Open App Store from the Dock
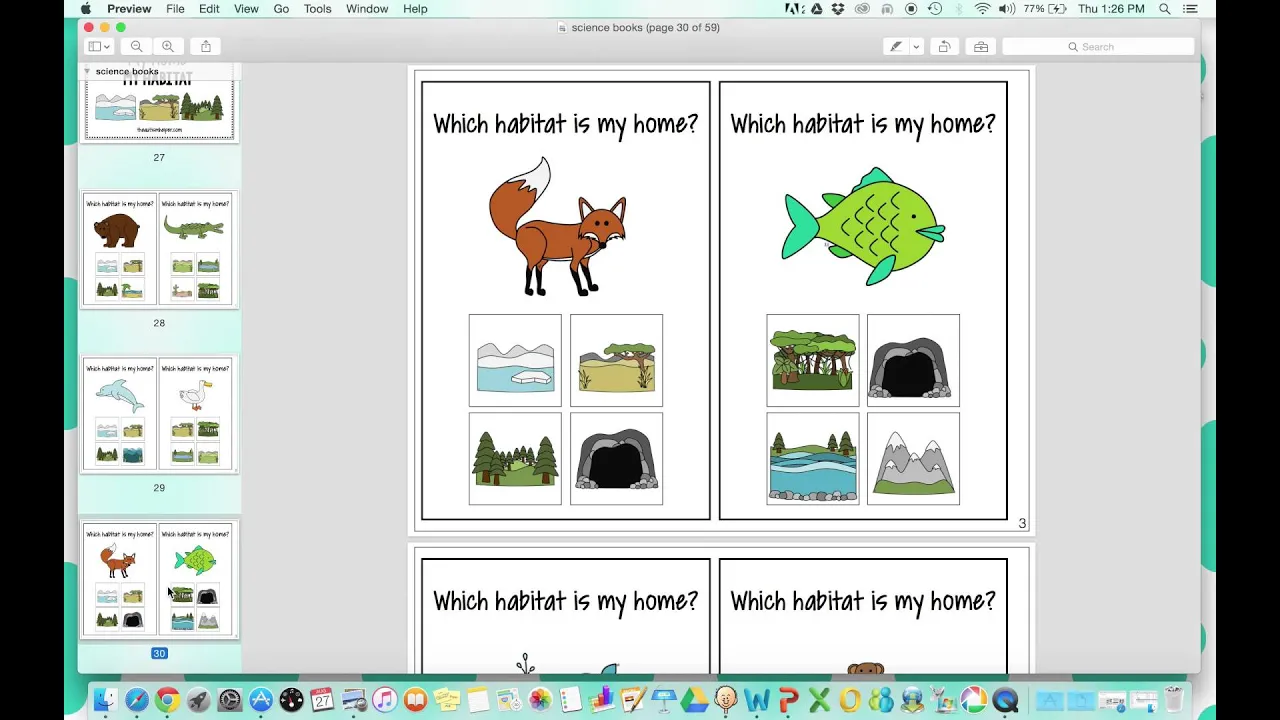1280x720 pixels. pos(261,700)
